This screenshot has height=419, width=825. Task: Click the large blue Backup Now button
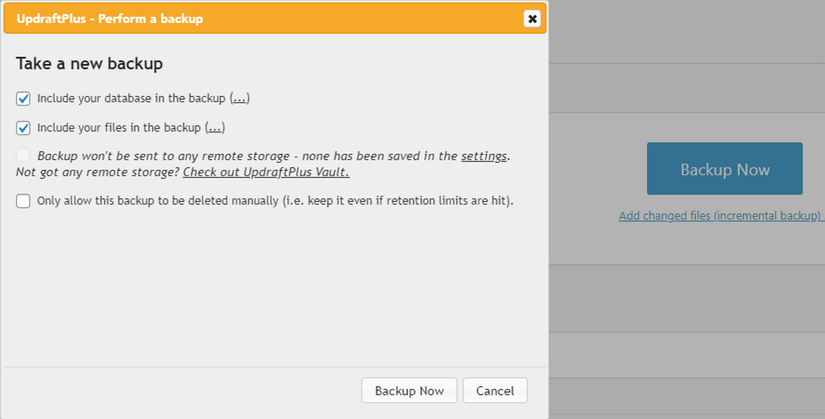(725, 168)
